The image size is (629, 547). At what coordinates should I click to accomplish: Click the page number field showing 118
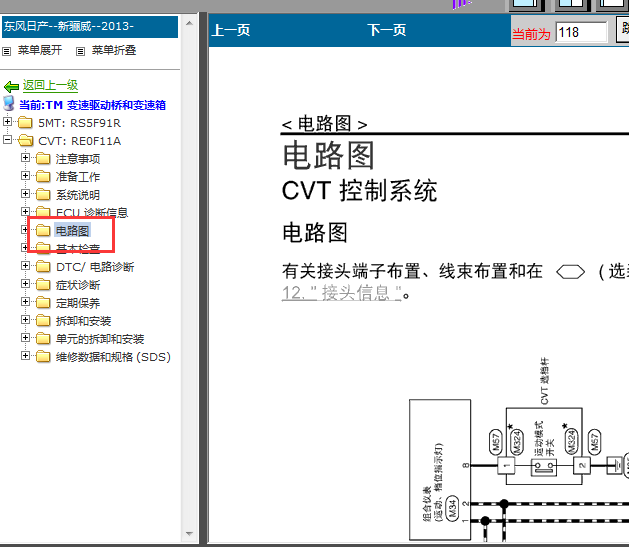tap(581, 32)
